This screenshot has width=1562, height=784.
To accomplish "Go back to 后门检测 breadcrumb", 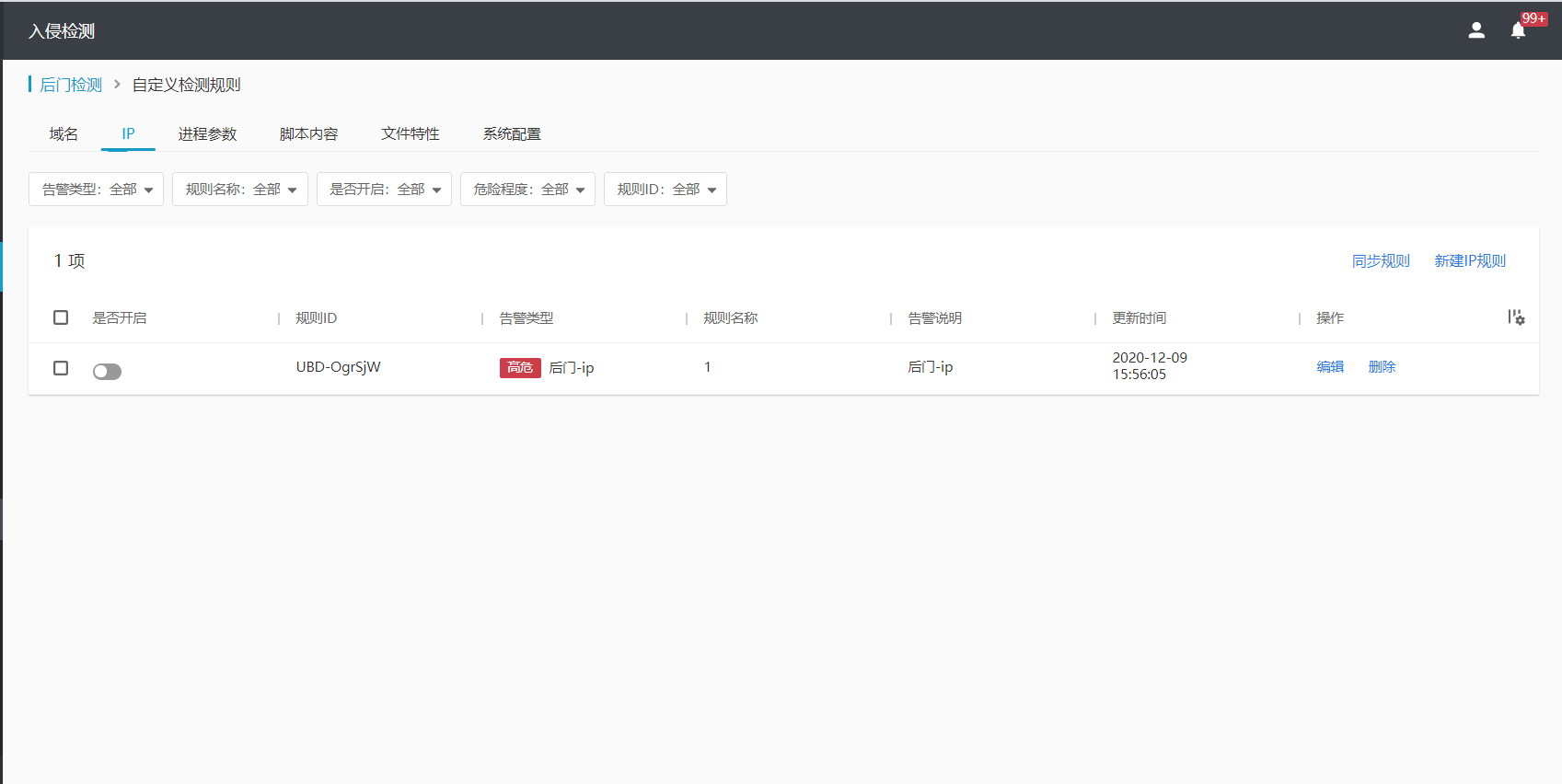I will click(71, 85).
